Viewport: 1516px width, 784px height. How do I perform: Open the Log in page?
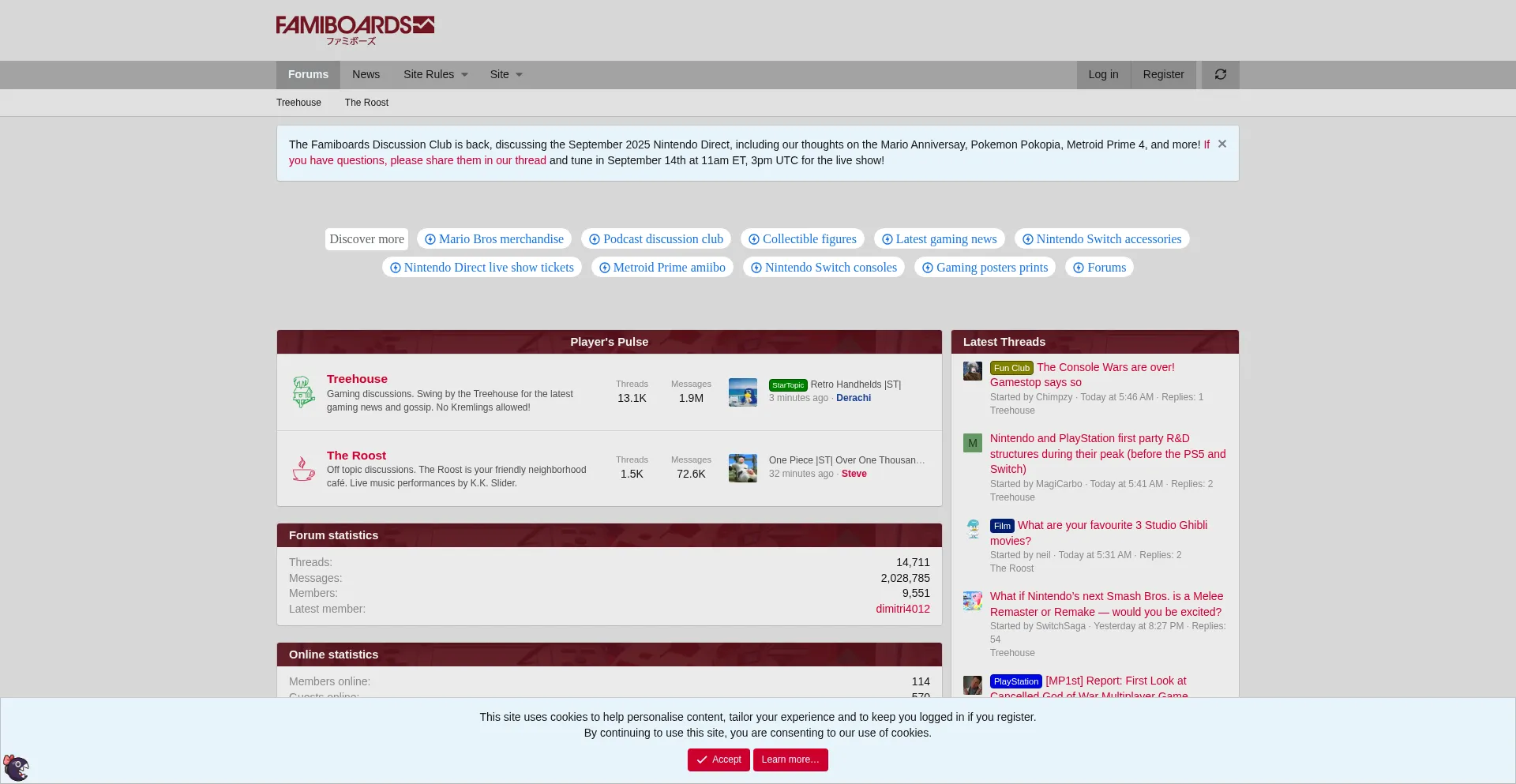tap(1103, 74)
